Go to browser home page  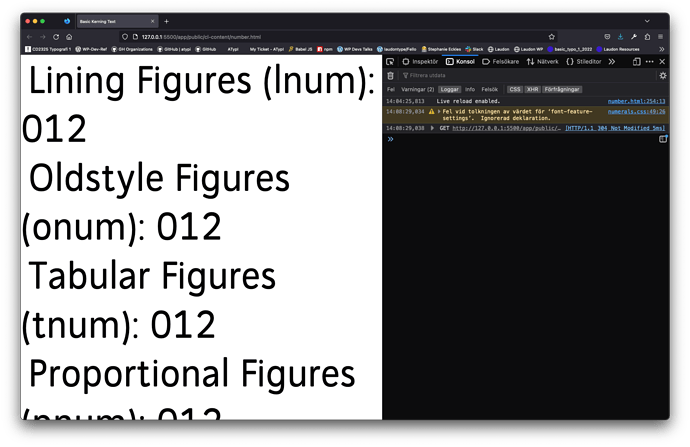(x=69, y=36)
